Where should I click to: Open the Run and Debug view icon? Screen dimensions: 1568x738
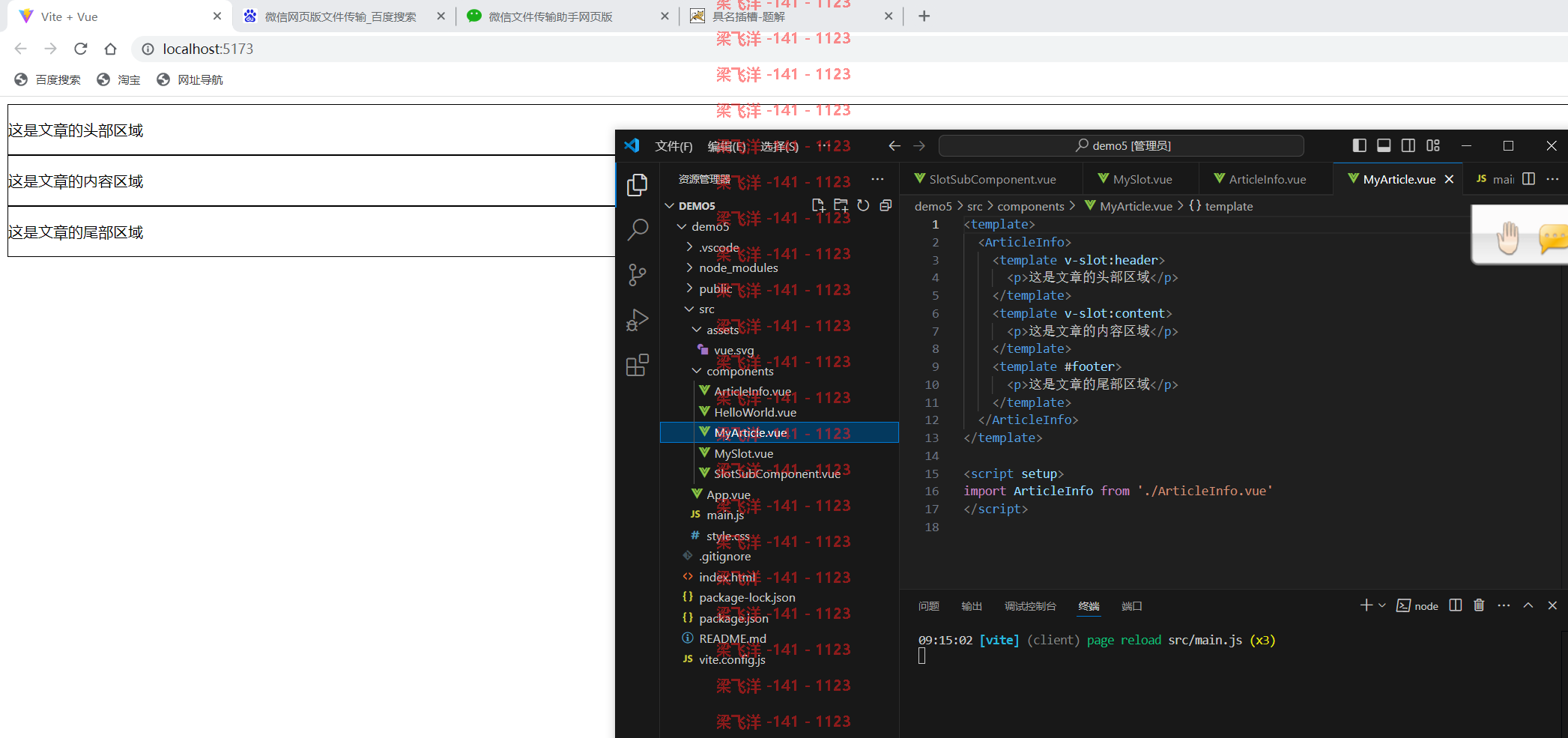(x=638, y=320)
